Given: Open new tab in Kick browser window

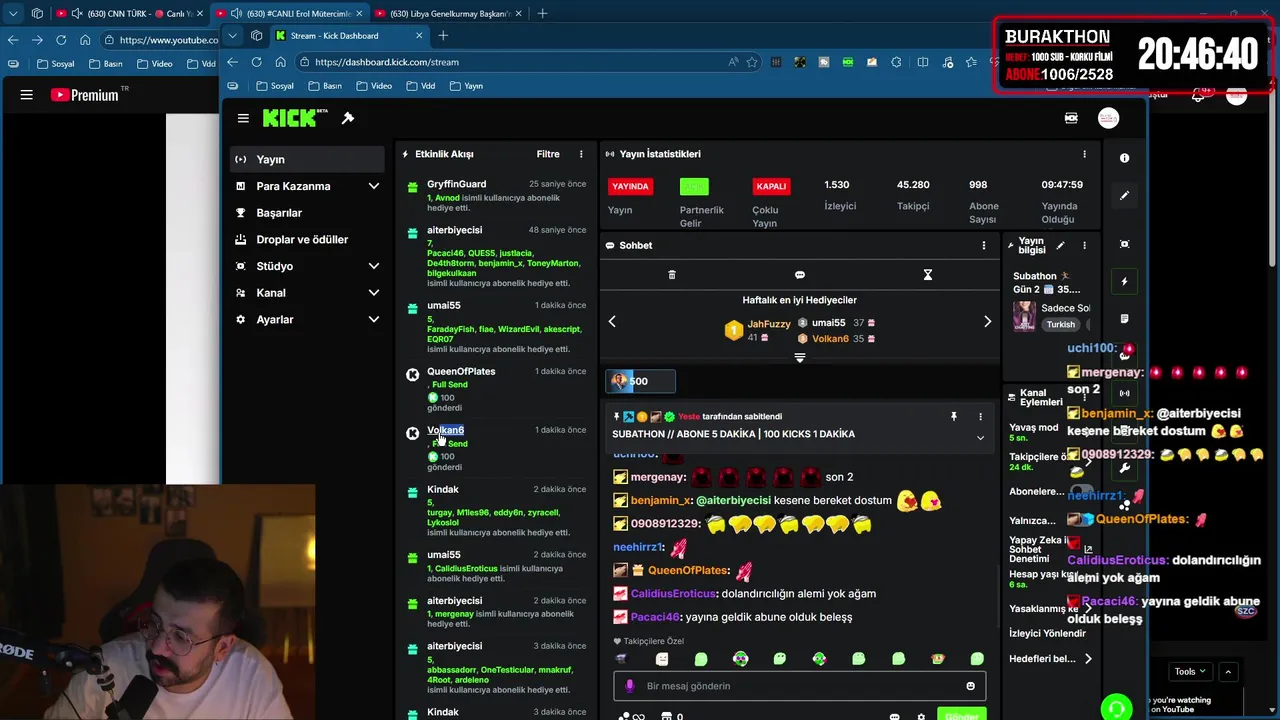Looking at the screenshot, I should pyautogui.click(x=443, y=36).
